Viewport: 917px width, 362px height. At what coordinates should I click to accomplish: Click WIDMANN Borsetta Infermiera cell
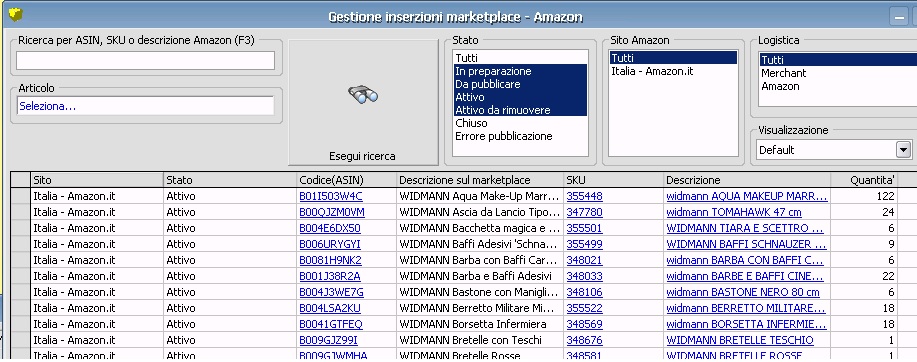480,324
